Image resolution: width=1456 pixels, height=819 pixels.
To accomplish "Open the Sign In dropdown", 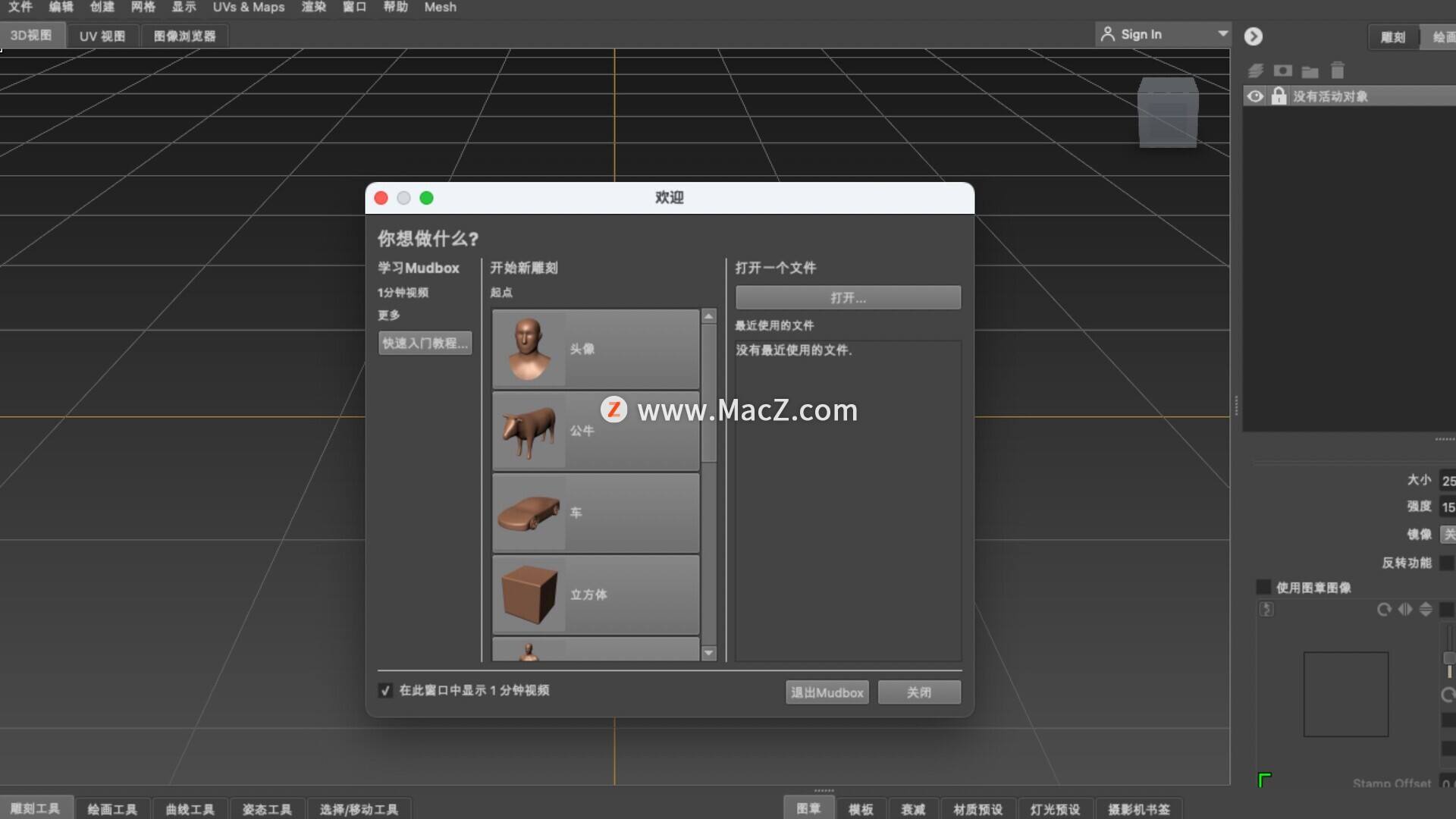I will [1222, 34].
